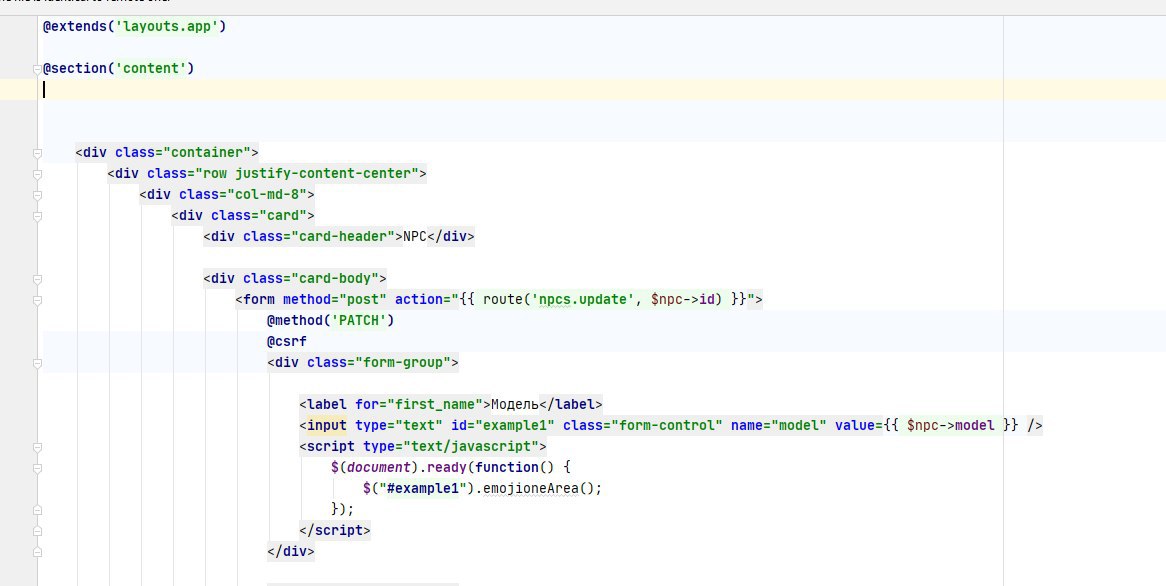Image resolution: width=1166 pixels, height=586 pixels.
Task: Click the "row justify-content-center" class value
Action: point(306,173)
